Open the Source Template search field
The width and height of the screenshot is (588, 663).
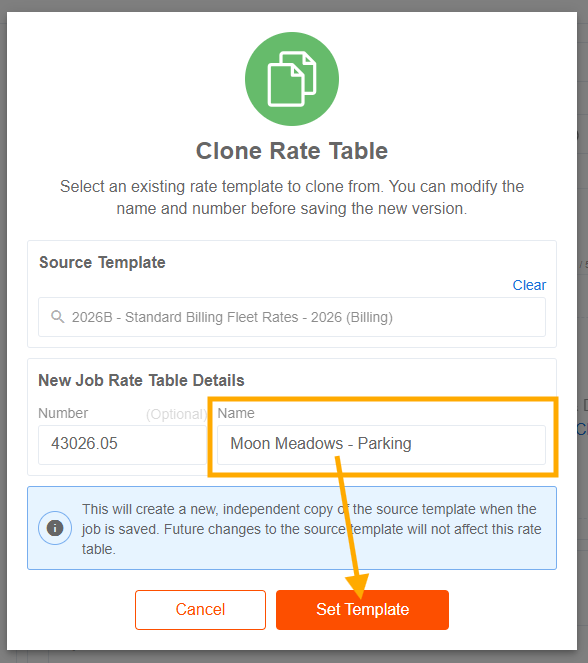click(292, 317)
